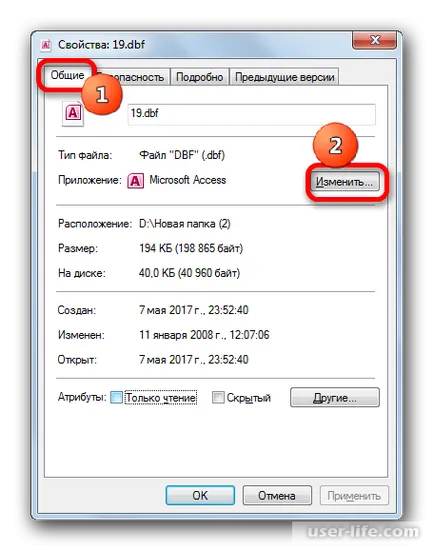Enable the Только чтение checkbox
The height and width of the screenshot is (551, 434).
click(116, 397)
